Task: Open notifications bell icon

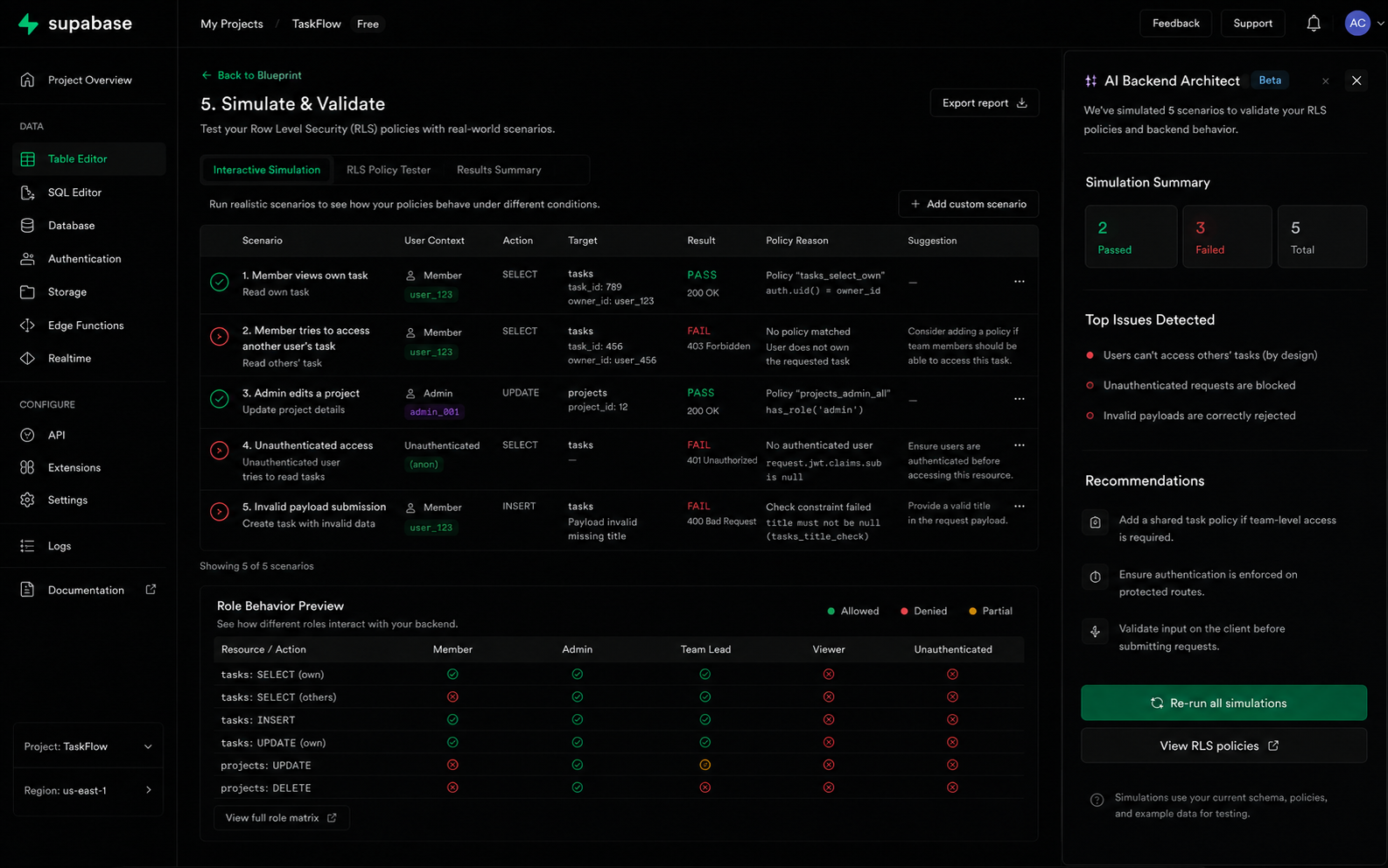Action: [1314, 24]
